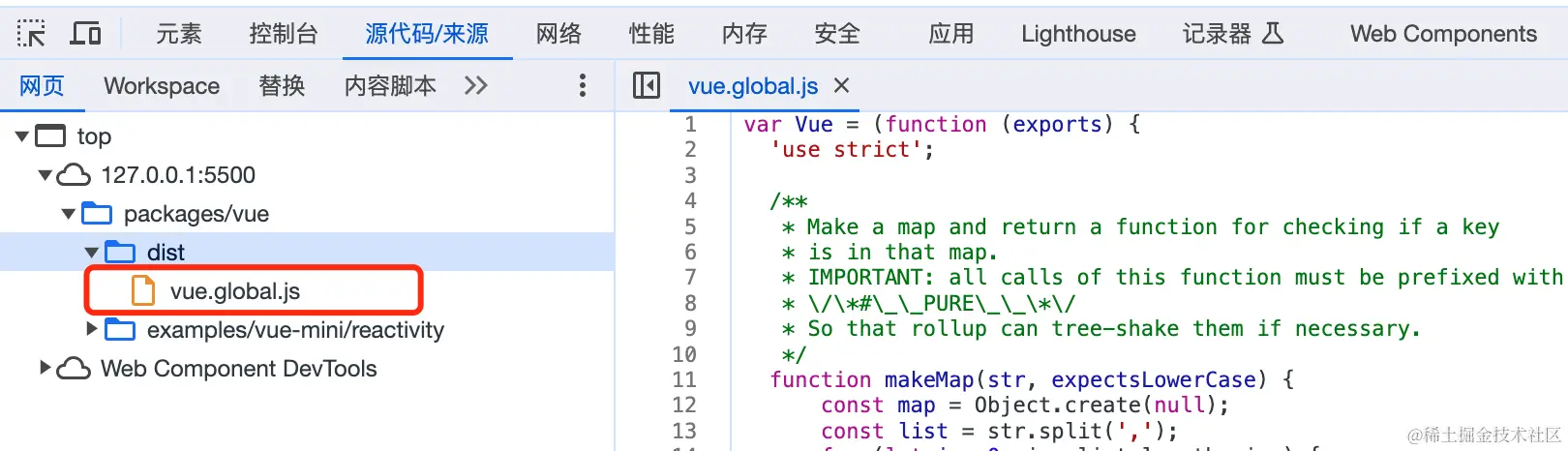Image resolution: width=1568 pixels, height=451 pixels.
Task: Switch to the 性能 tab
Action: [x=651, y=34]
